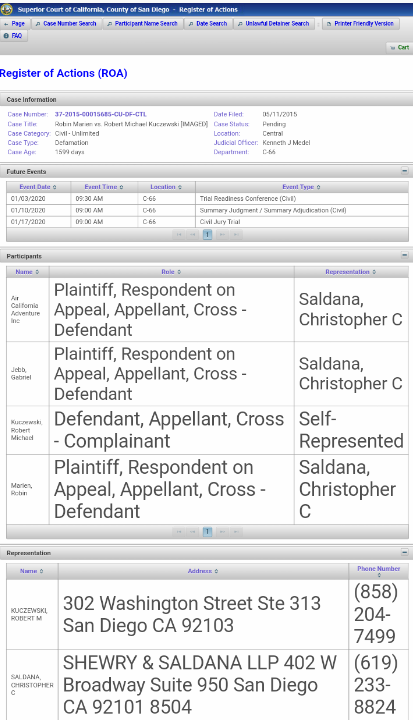Collapse the Future Events panel
Viewport: 413px width, 720px height.
(404, 171)
